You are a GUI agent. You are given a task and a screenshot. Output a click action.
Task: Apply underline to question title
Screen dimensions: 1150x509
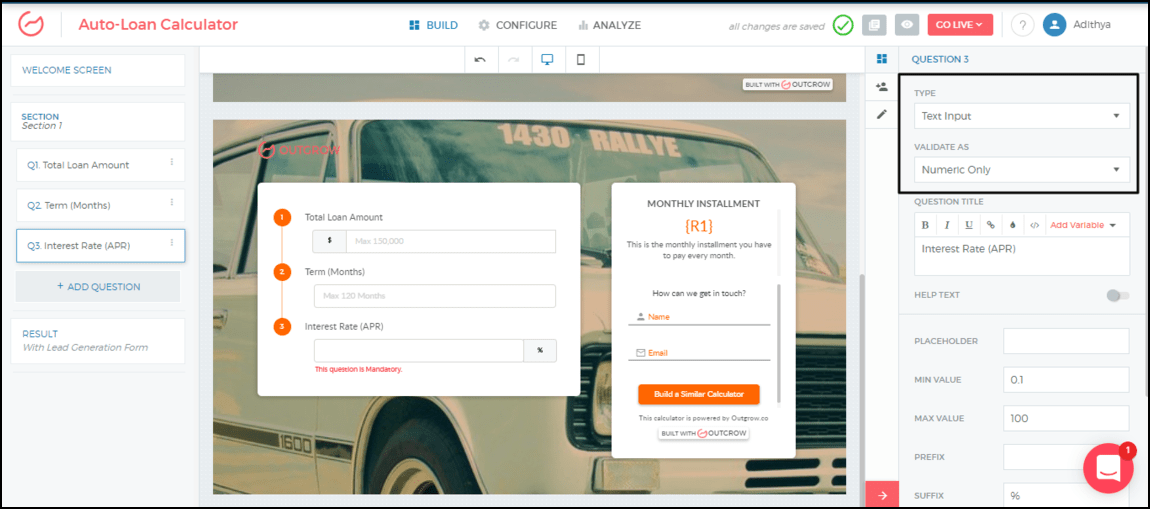pos(969,225)
